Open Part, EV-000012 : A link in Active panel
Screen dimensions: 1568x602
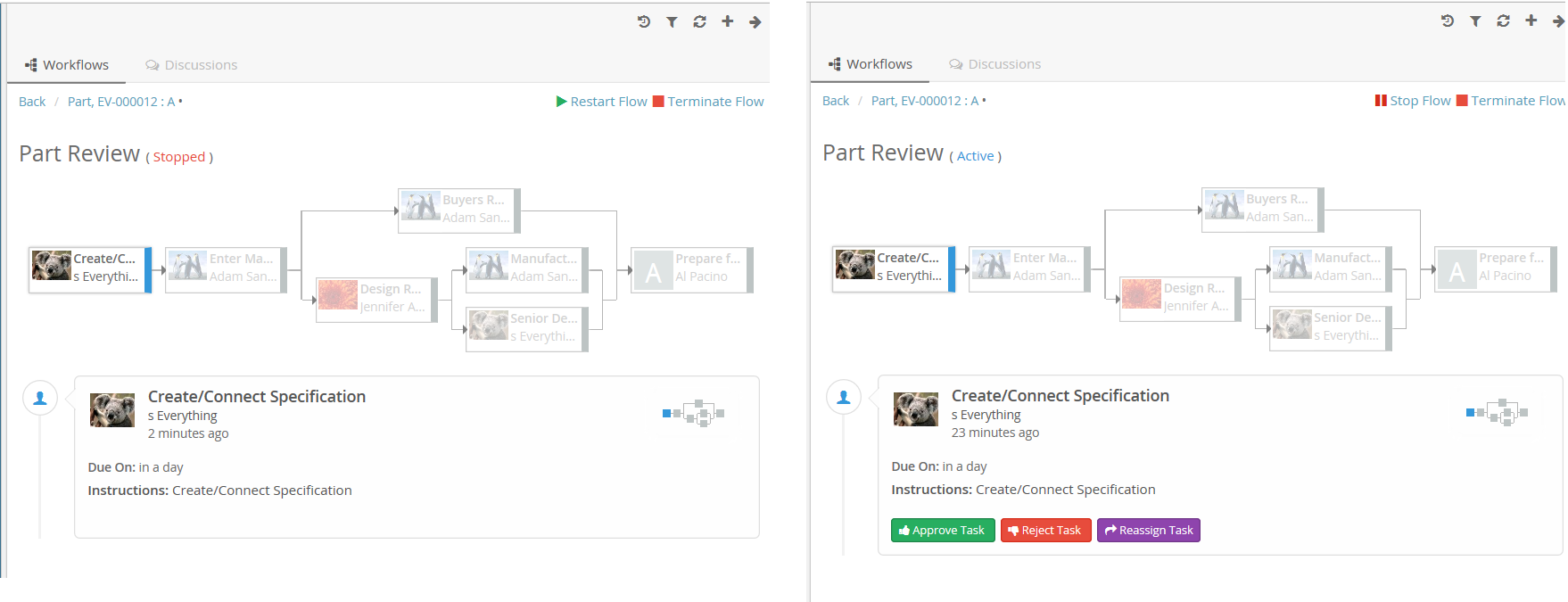(924, 101)
